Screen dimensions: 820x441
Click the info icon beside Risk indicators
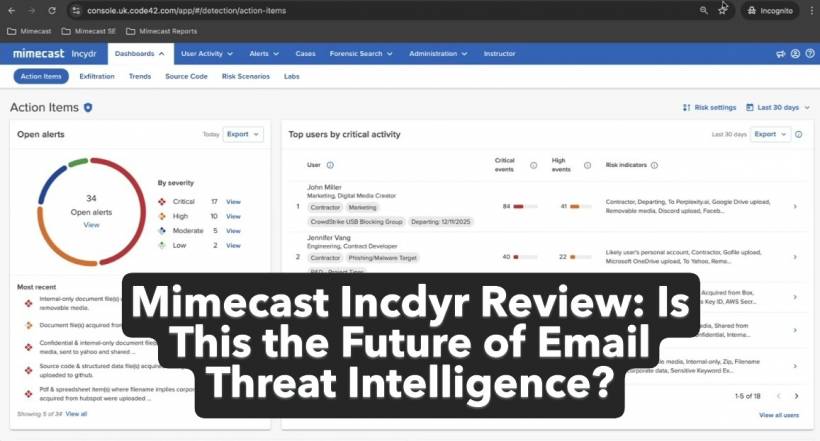point(655,165)
